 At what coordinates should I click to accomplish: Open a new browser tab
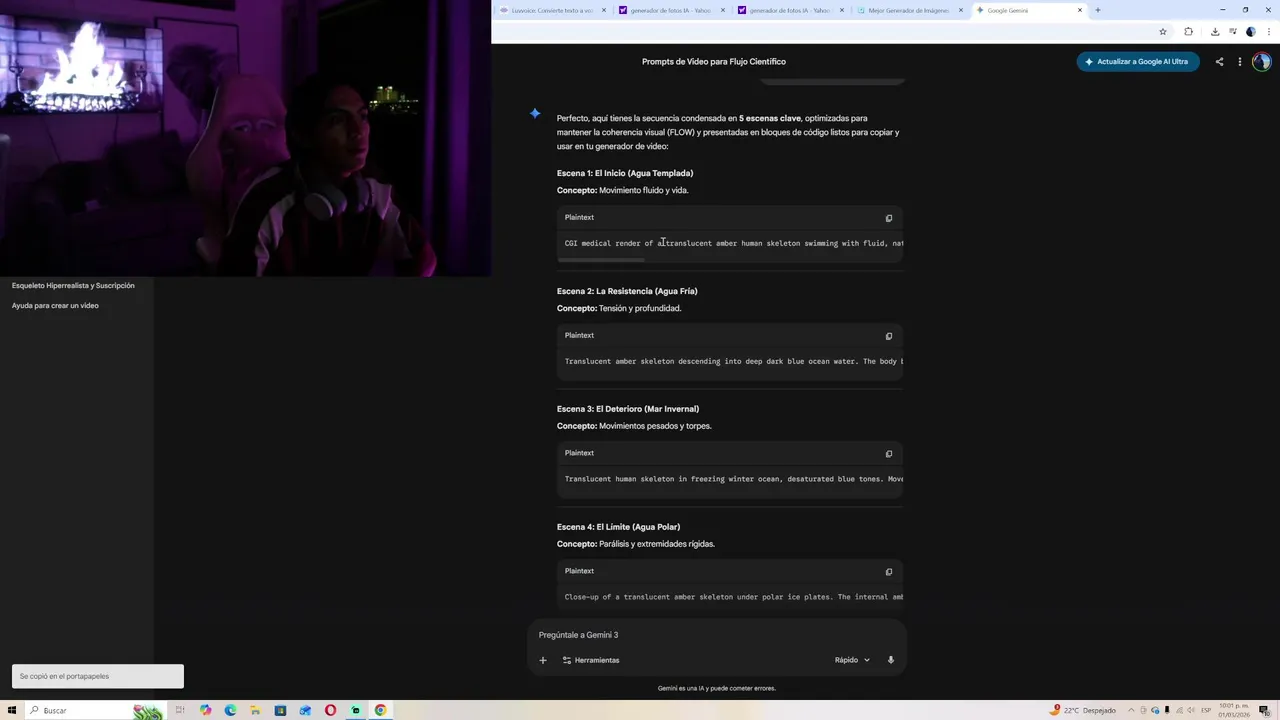1098,10
